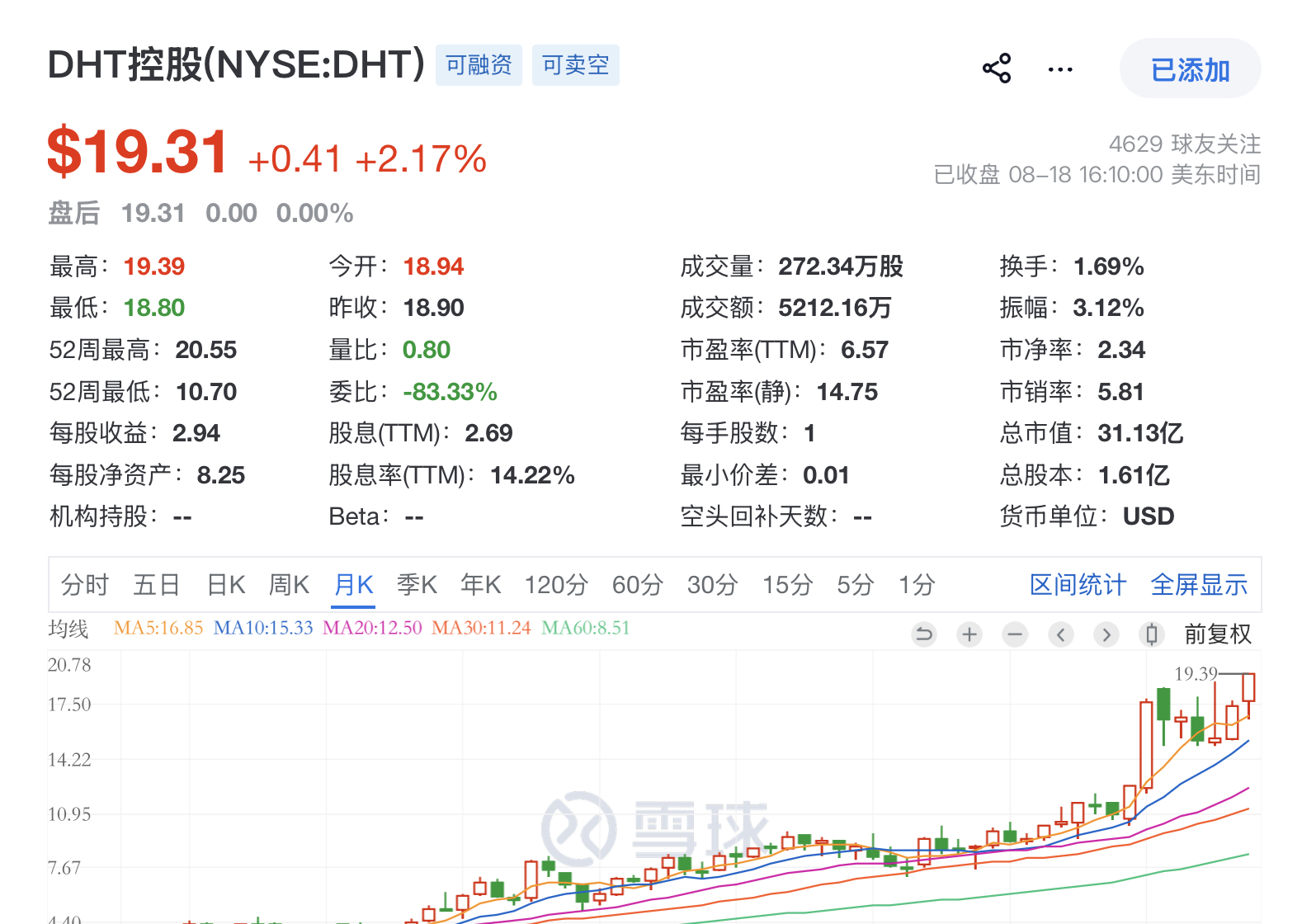Click the 可卖空 tag
This screenshot has width=1302, height=924.
pos(576,65)
